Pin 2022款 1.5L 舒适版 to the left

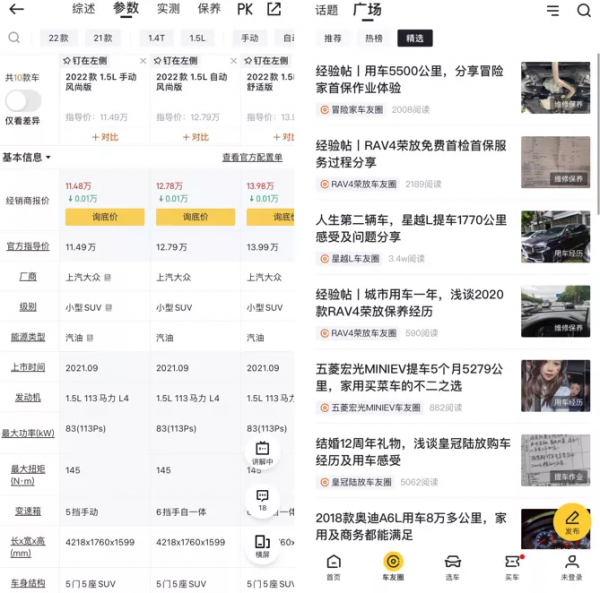266,61
